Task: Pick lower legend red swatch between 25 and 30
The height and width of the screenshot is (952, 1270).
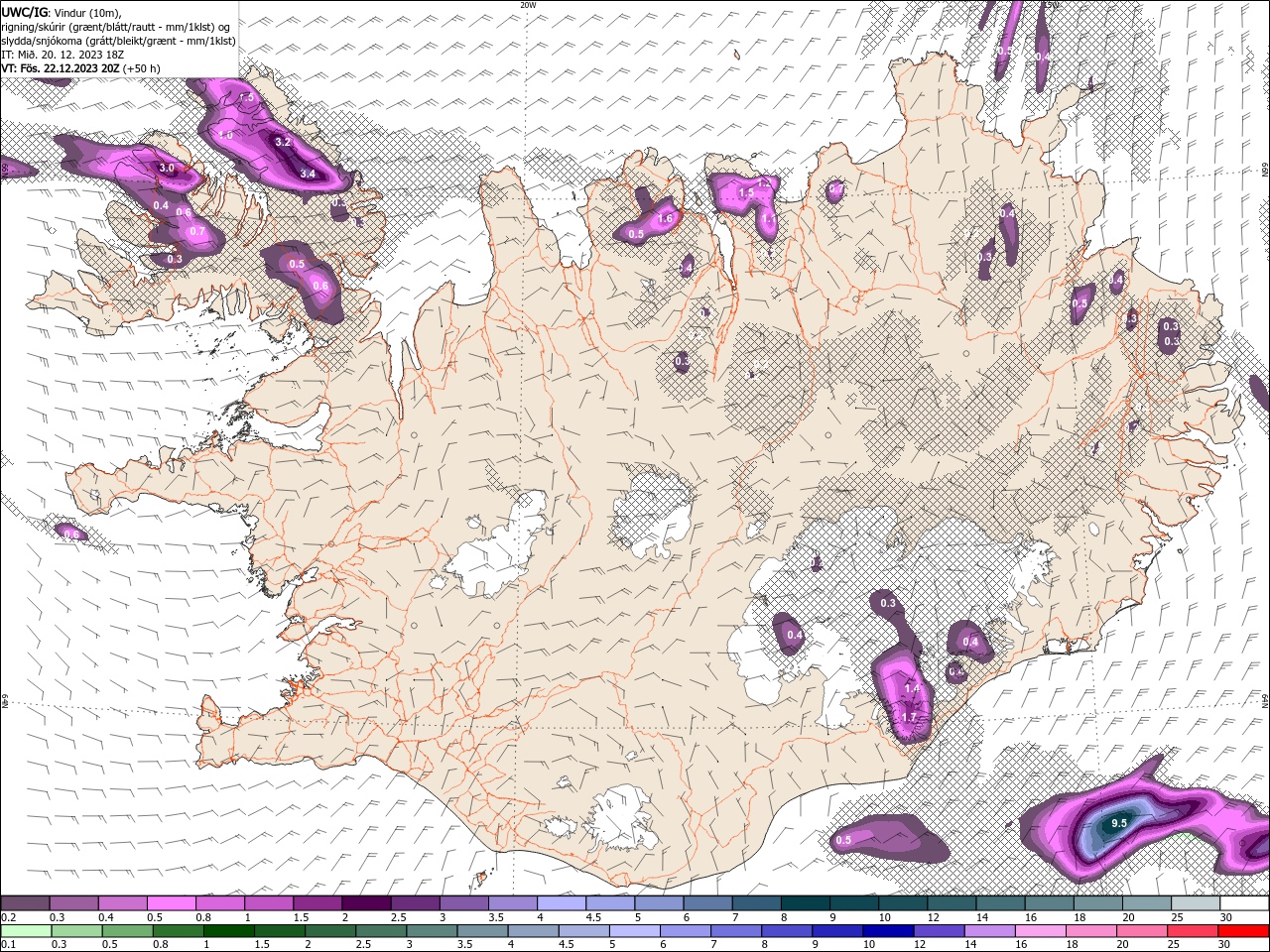Action: click(x=1193, y=930)
